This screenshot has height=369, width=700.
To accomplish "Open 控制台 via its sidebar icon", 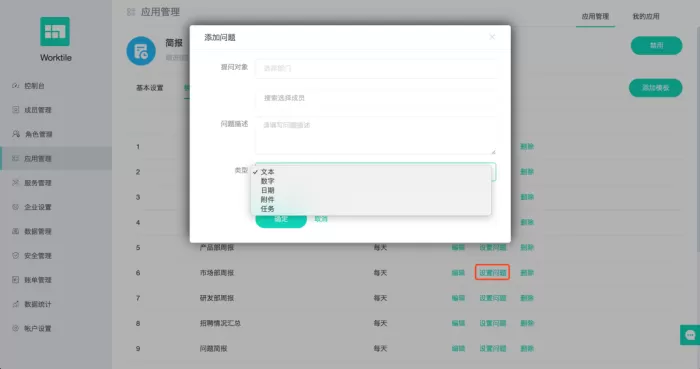I will tap(16, 86).
